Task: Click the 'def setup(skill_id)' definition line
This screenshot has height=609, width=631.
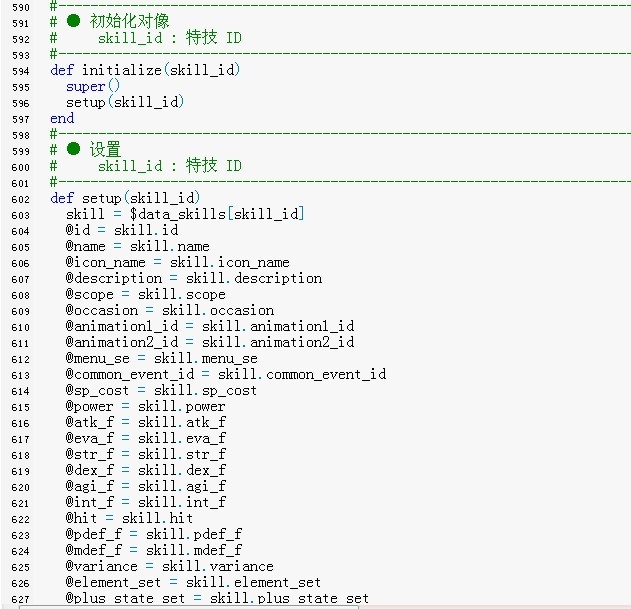Action: 125,198
